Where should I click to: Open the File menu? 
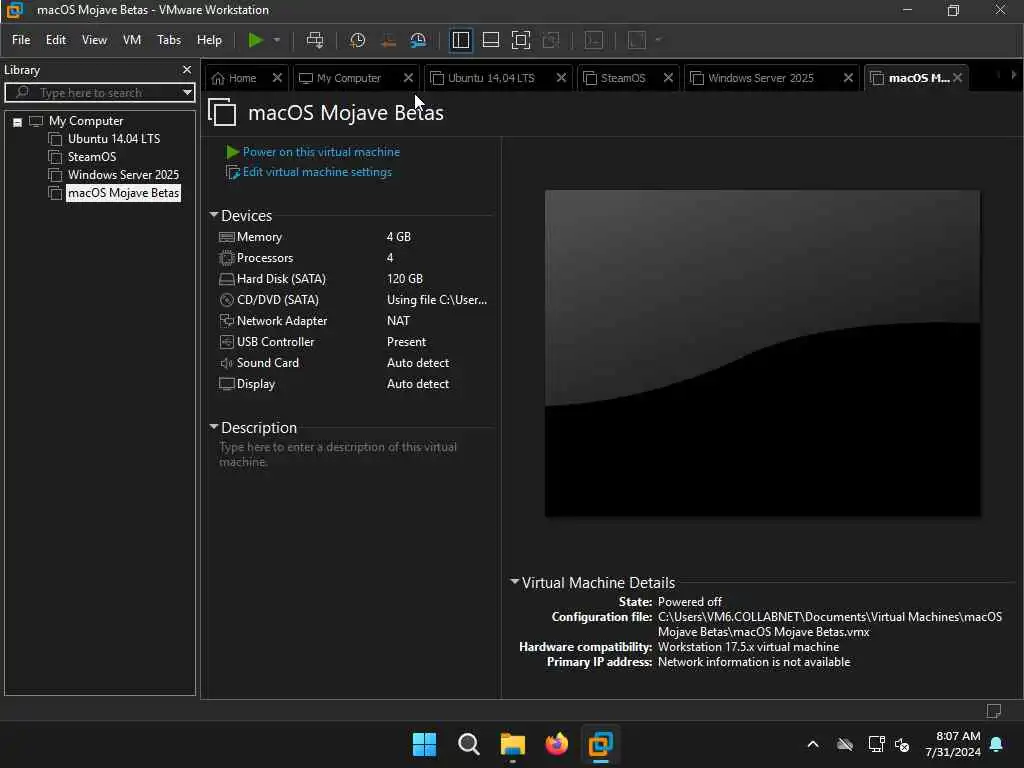pos(21,40)
